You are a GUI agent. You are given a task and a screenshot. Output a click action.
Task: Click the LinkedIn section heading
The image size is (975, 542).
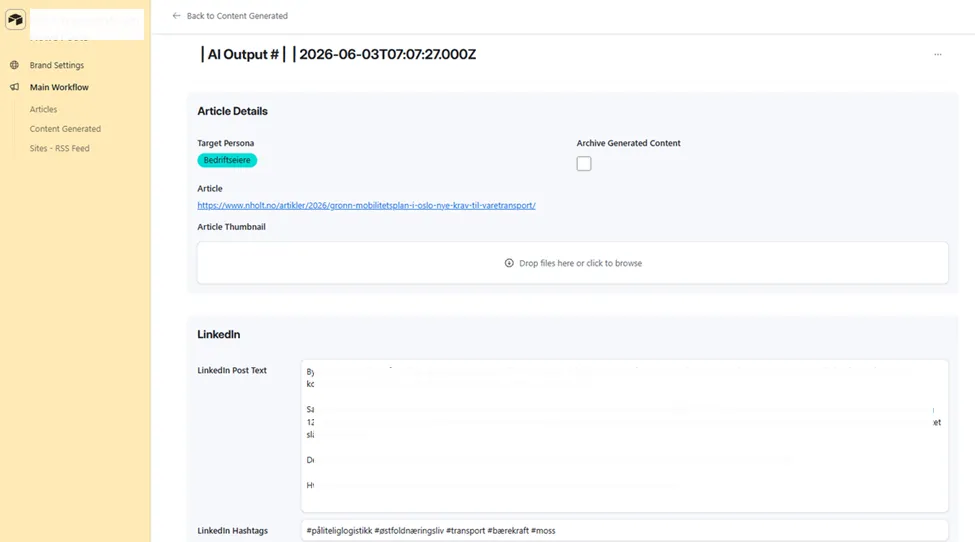[219, 334]
